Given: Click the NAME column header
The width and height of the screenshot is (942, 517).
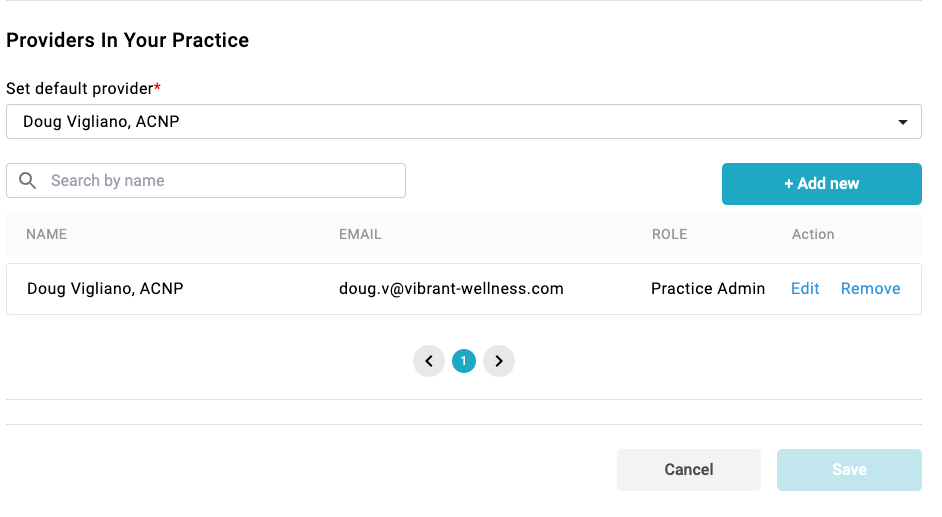Looking at the screenshot, I should coord(47,234).
